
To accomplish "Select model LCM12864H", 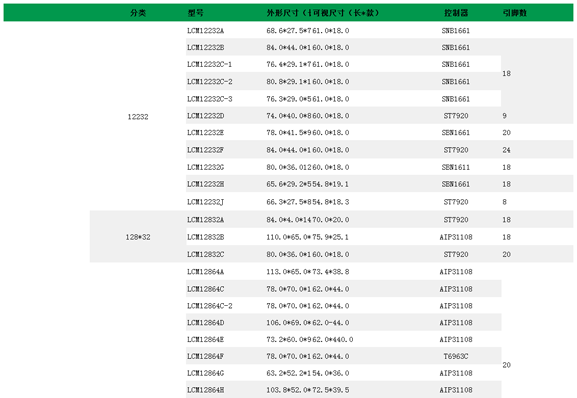I will (205, 390).
